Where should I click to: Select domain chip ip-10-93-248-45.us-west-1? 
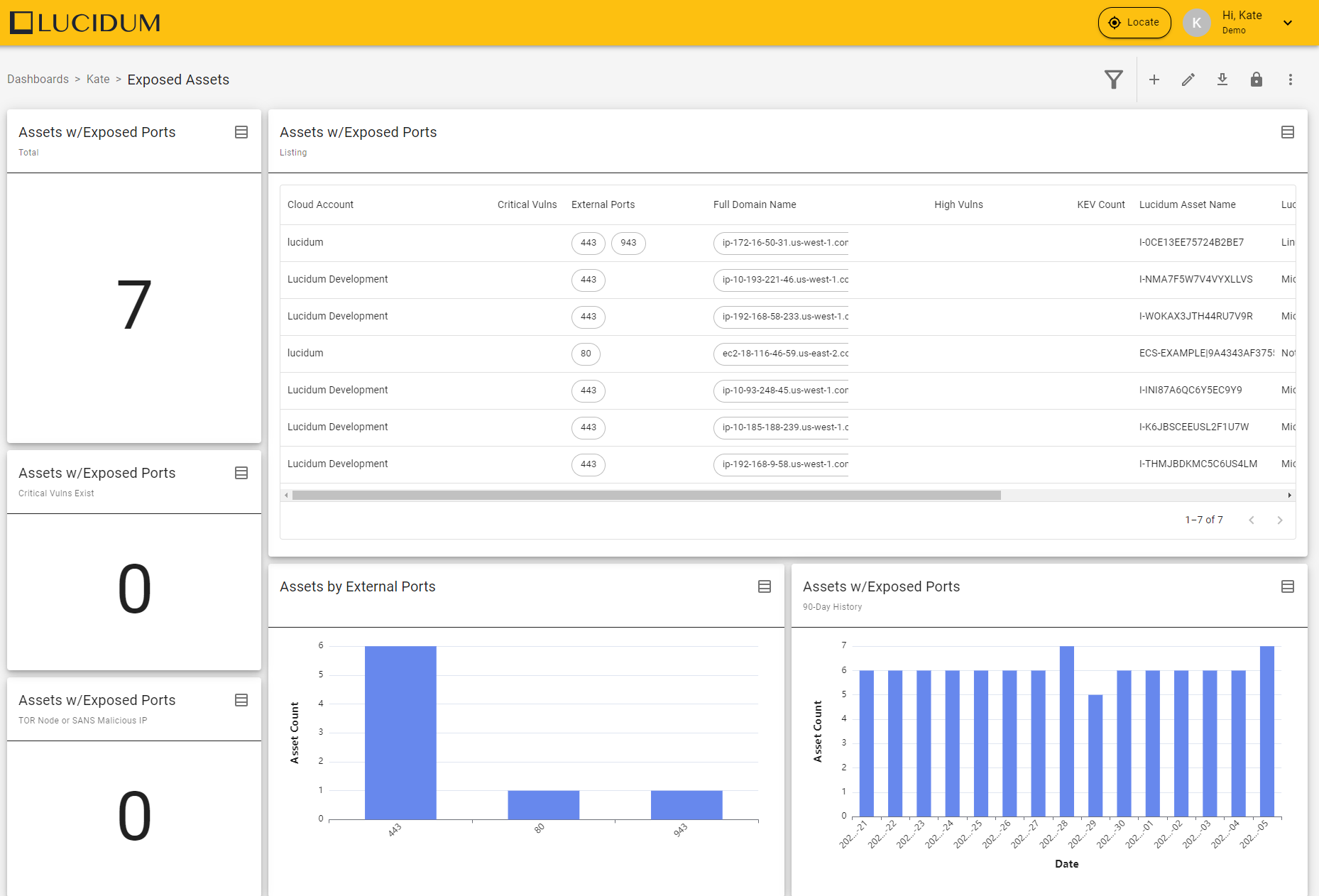tap(781, 390)
